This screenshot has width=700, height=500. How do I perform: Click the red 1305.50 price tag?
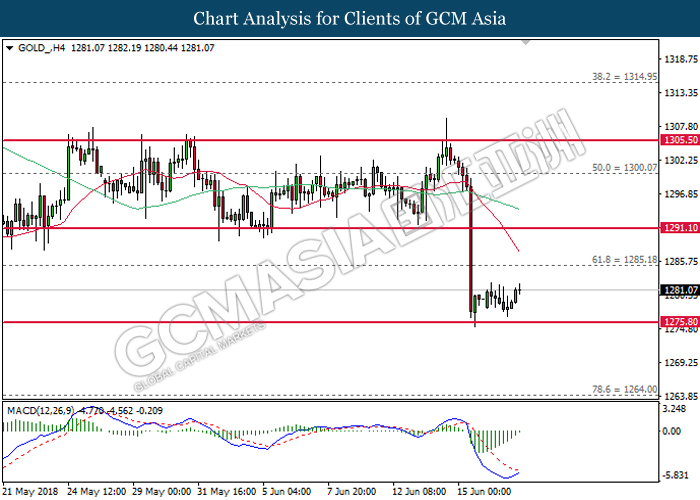click(x=680, y=140)
